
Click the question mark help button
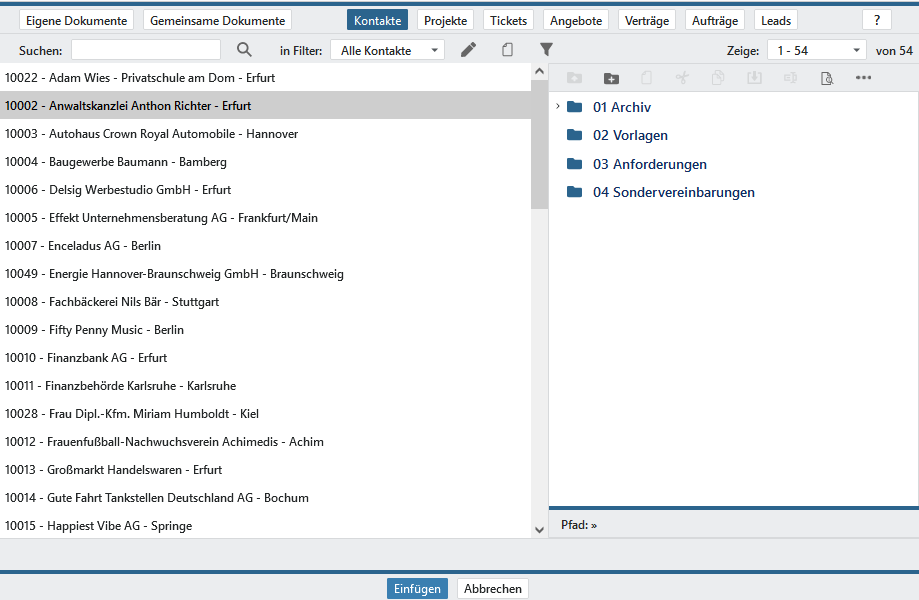tap(876, 20)
